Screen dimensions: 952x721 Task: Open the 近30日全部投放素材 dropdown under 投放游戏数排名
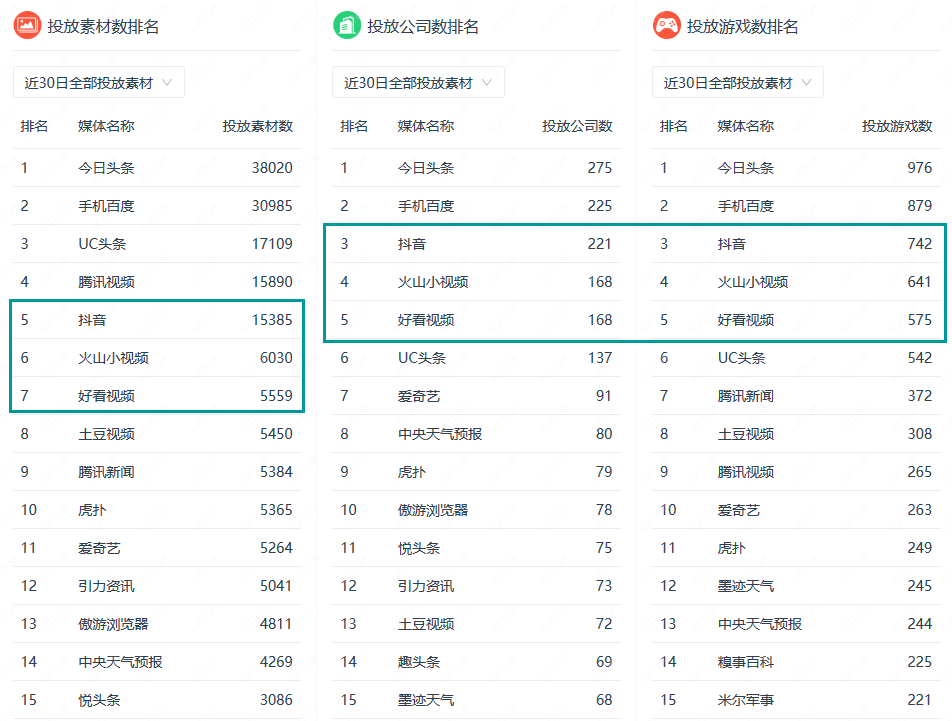(738, 83)
